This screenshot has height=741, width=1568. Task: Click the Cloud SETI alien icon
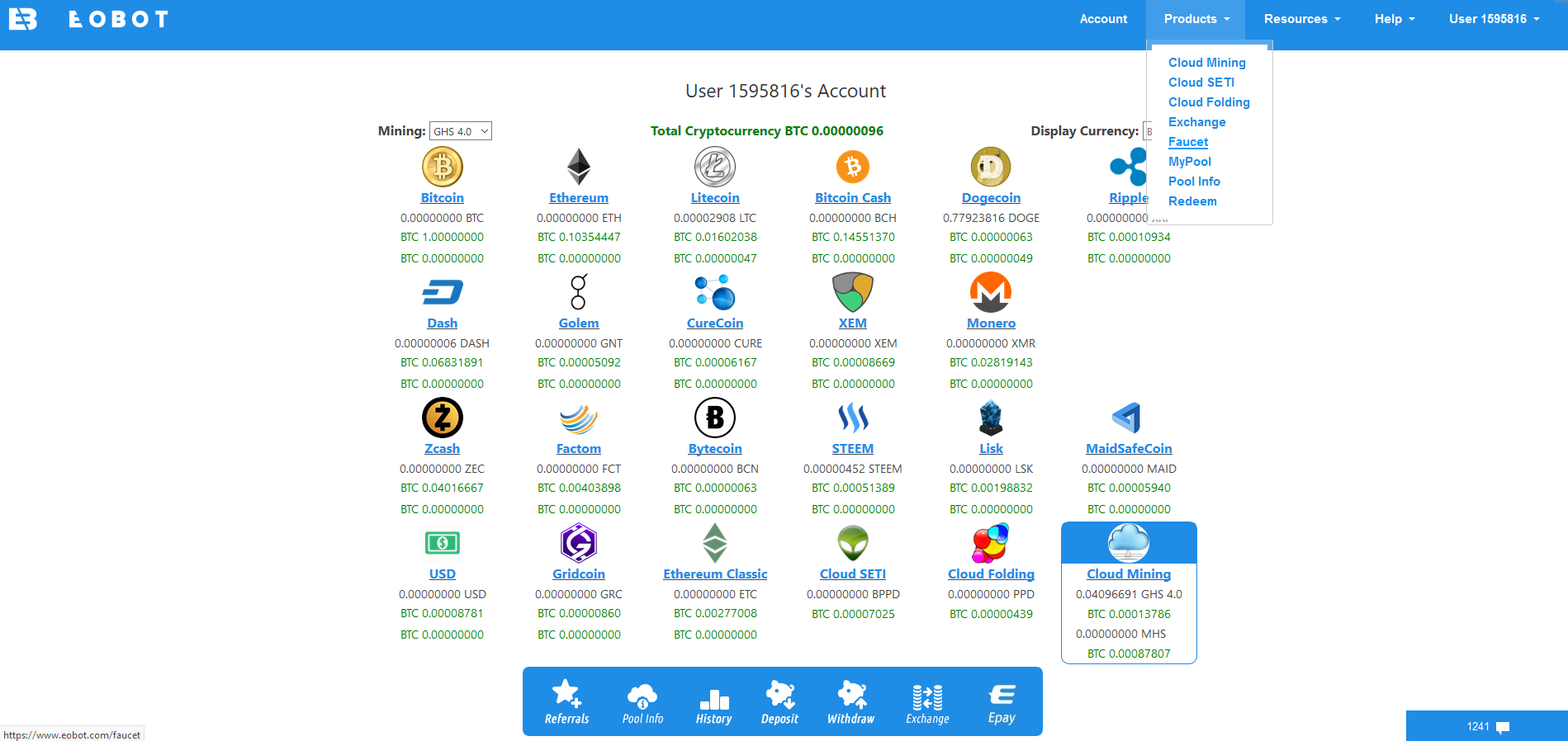pyautogui.click(x=853, y=543)
